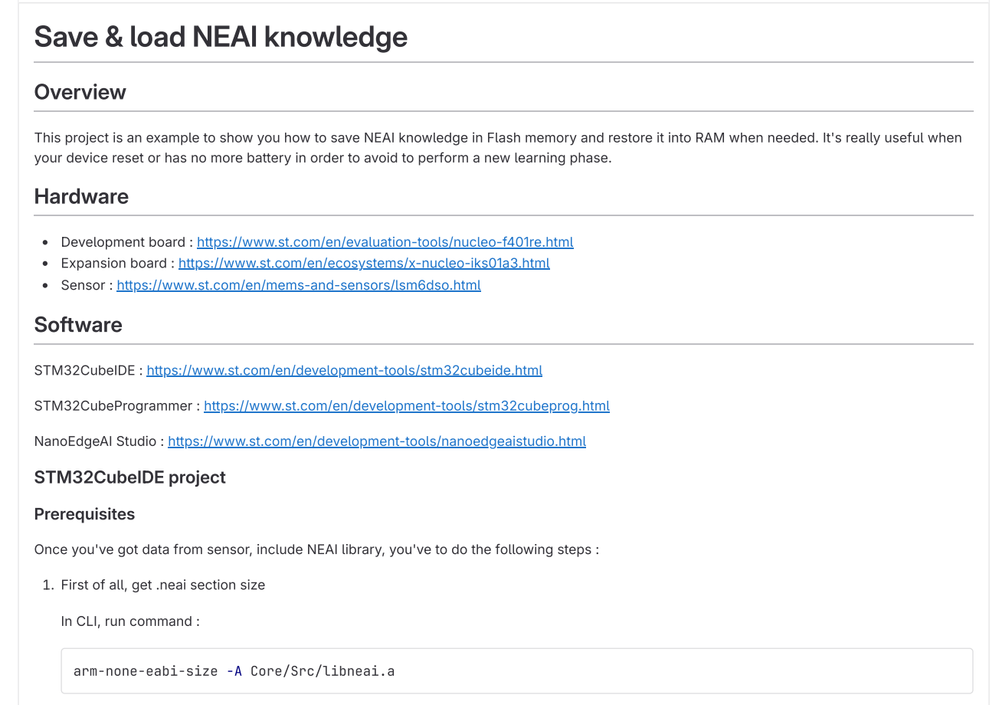Click the 'In CLI, run command :' line
The height and width of the screenshot is (705, 999).
click(x=130, y=621)
